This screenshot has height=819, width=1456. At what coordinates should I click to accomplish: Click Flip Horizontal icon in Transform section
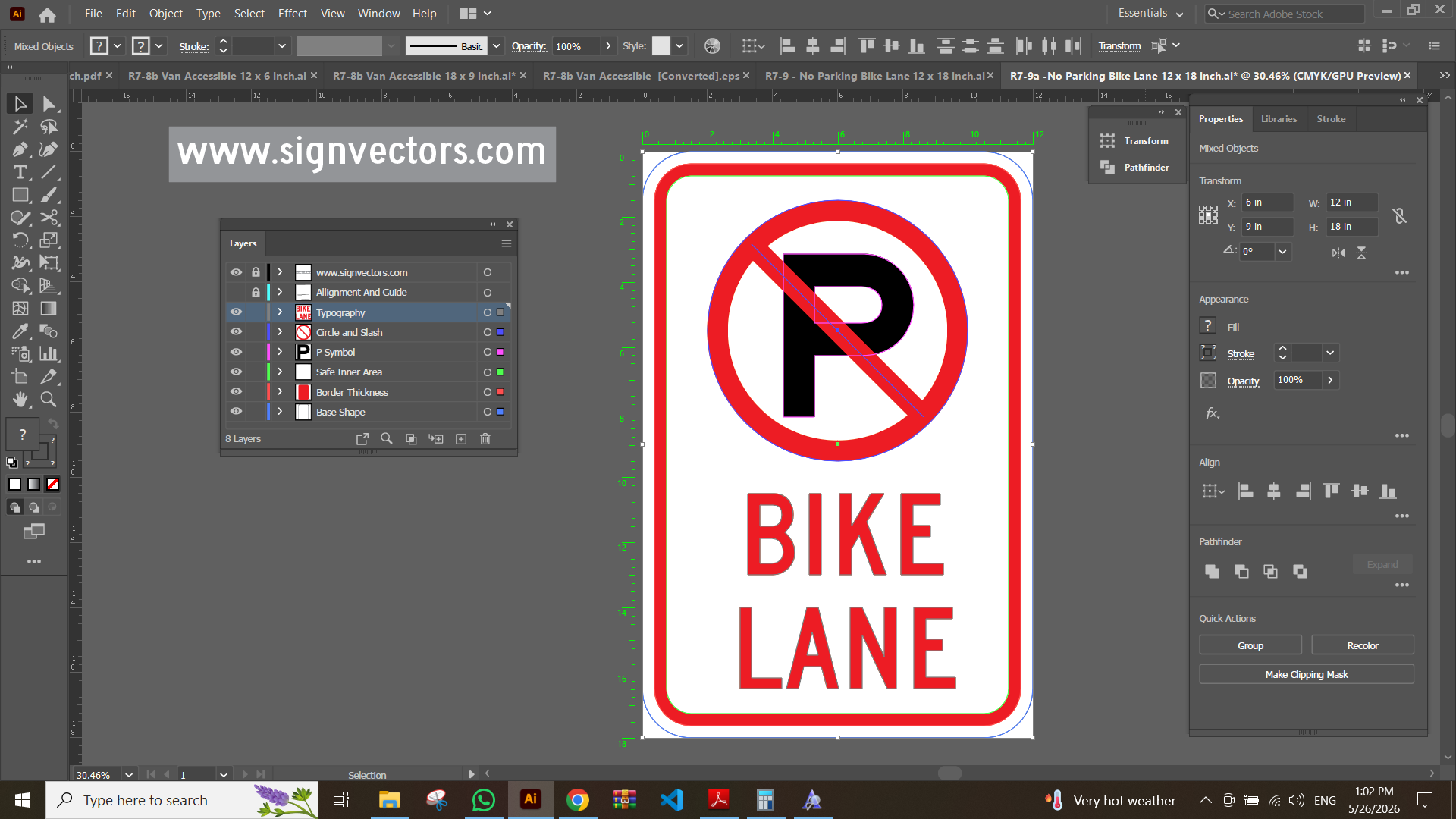pyautogui.click(x=1339, y=253)
